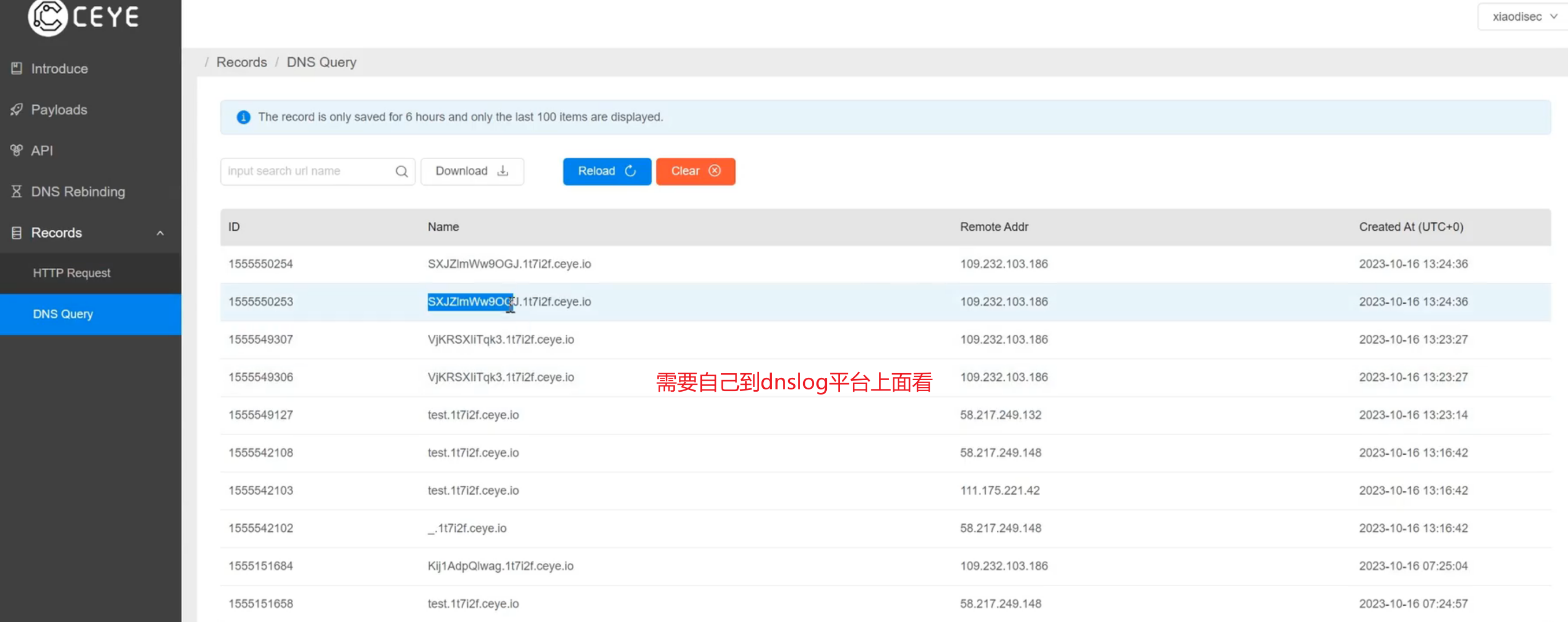Select DNS Query in the sidebar

click(x=62, y=314)
